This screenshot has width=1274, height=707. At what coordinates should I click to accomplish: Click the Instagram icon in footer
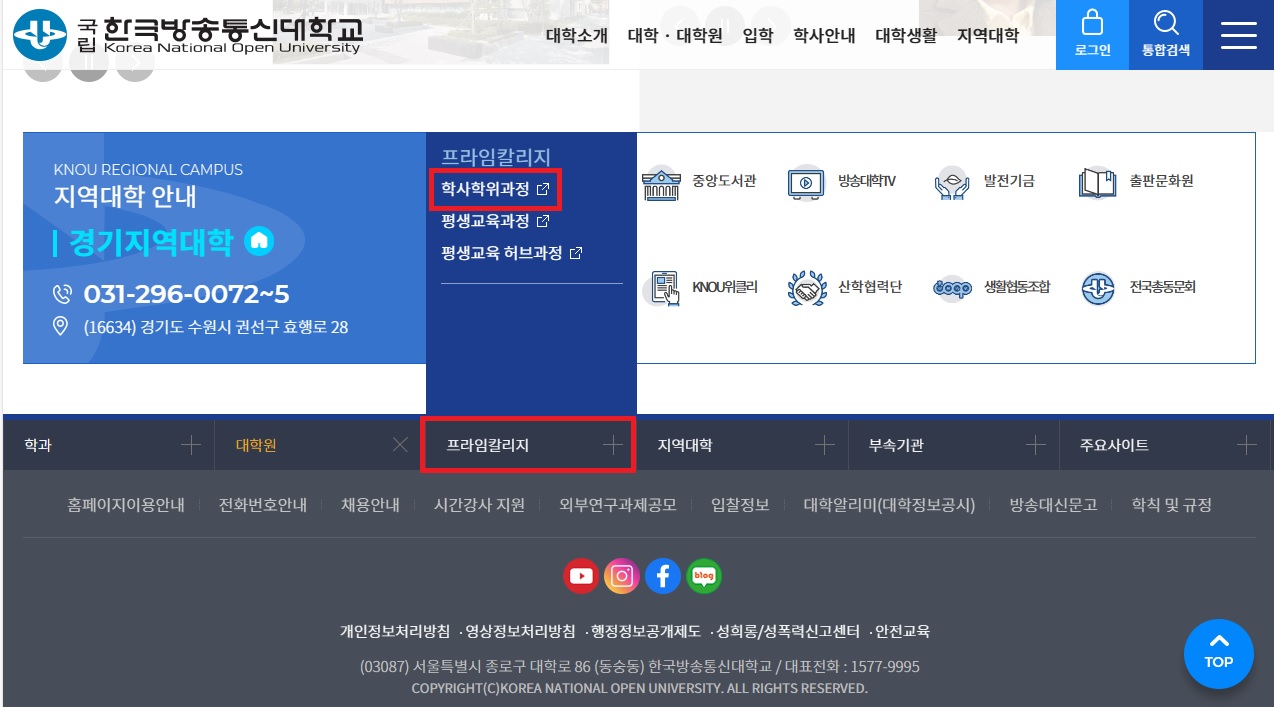click(x=622, y=576)
